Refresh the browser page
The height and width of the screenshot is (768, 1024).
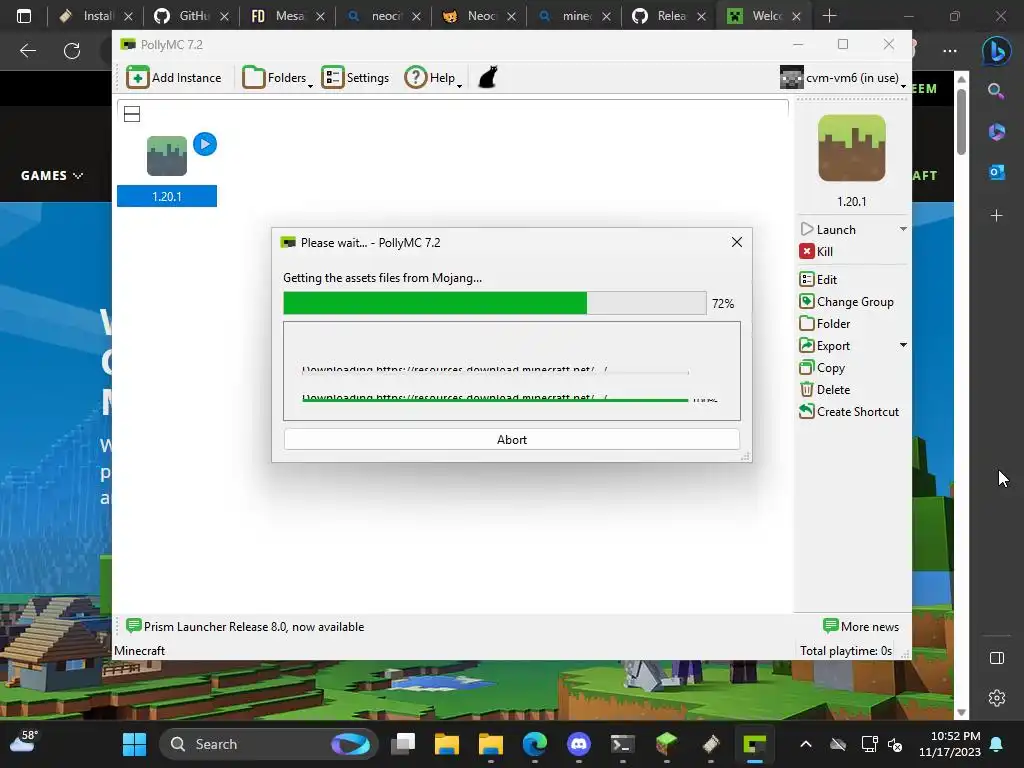pos(72,50)
